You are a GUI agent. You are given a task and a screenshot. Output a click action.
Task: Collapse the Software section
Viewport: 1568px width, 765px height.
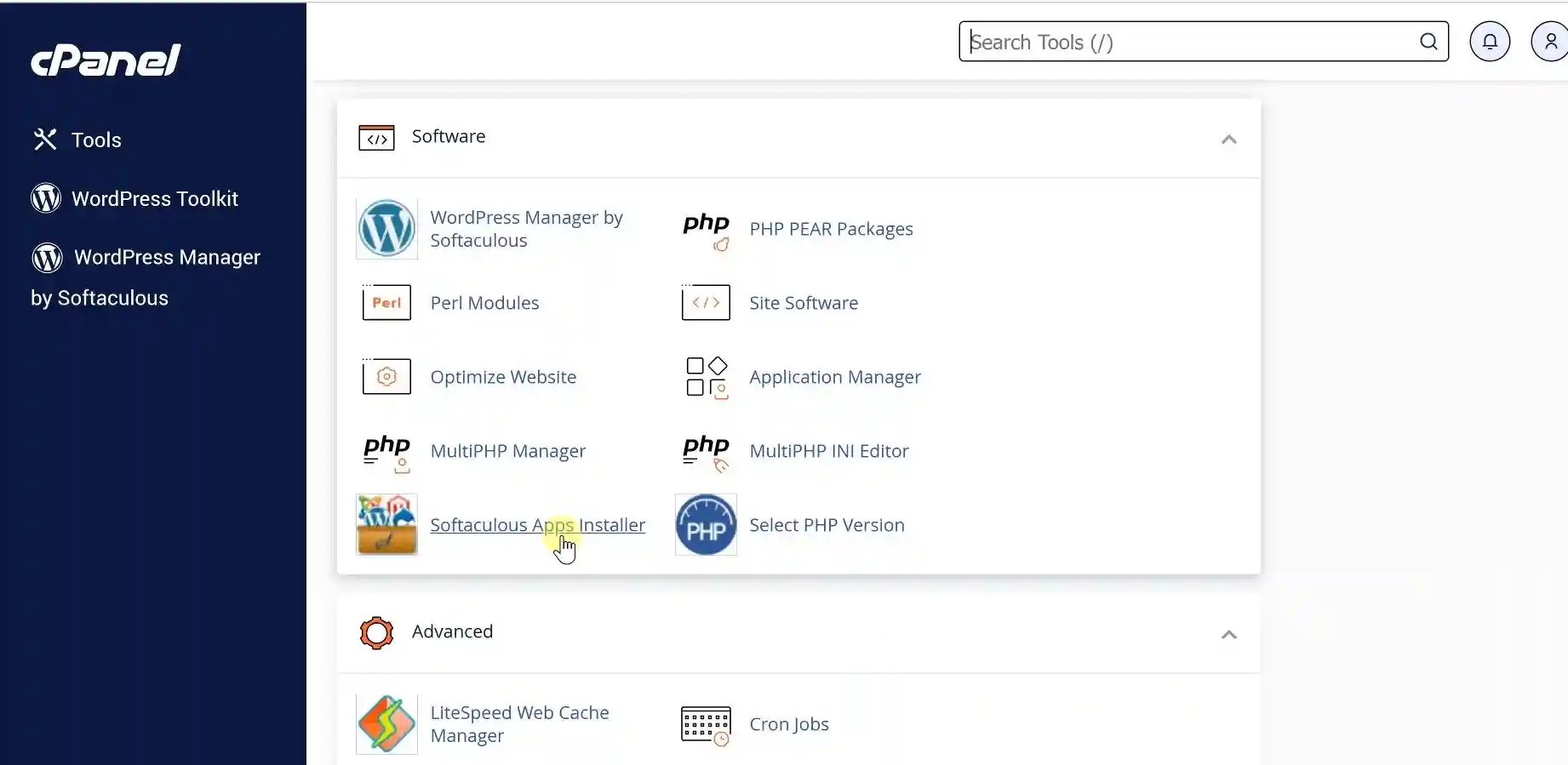pos(1228,139)
